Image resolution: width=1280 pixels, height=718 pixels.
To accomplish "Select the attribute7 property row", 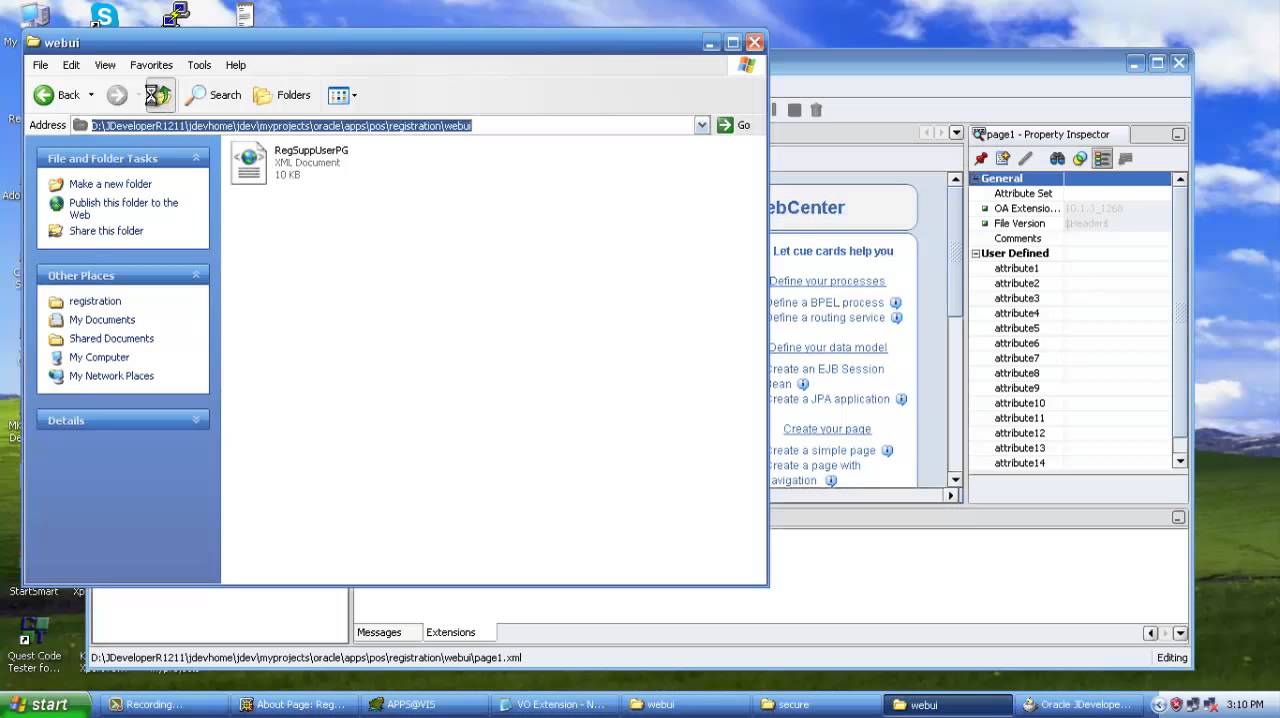I will coord(1070,358).
